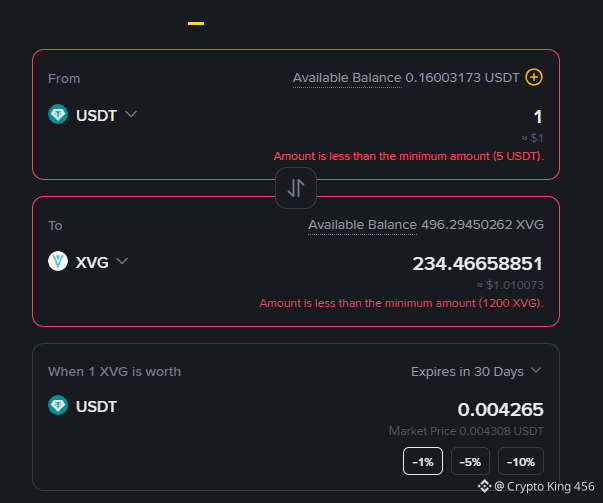Click the yellow plus deposit icon
603x503 pixels.
(x=534, y=77)
